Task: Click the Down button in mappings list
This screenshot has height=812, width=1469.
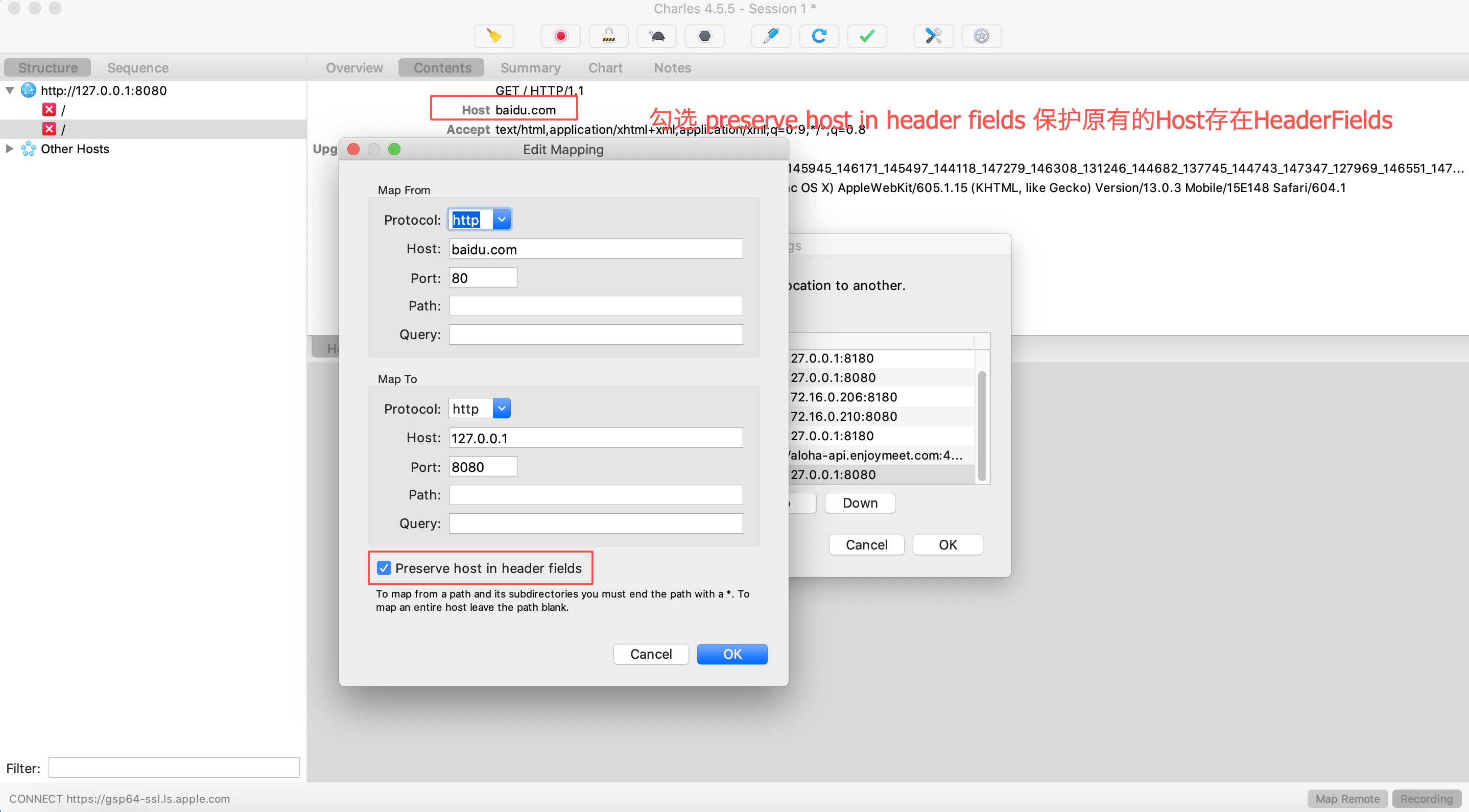Action: coord(860,503)
